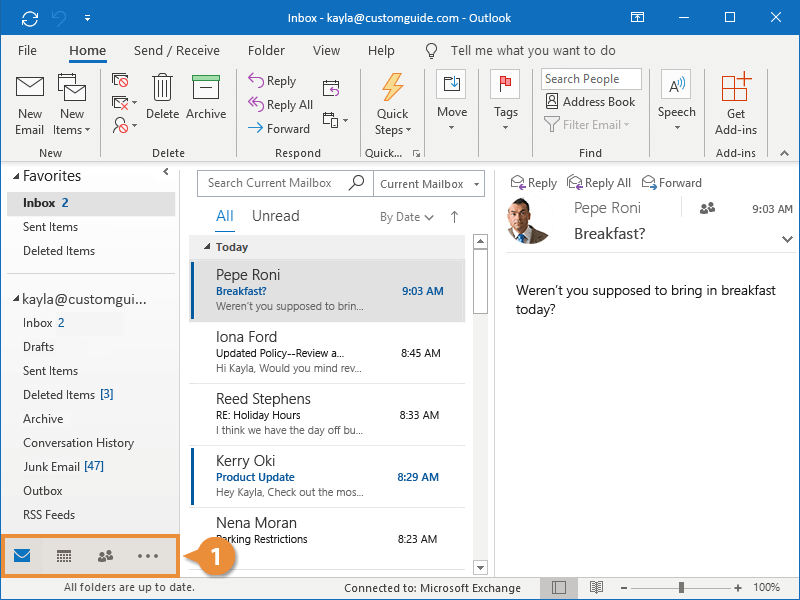Switch to the View ribbon tab
This screenshot has height=600, width=800.
(x=326, y=50)
